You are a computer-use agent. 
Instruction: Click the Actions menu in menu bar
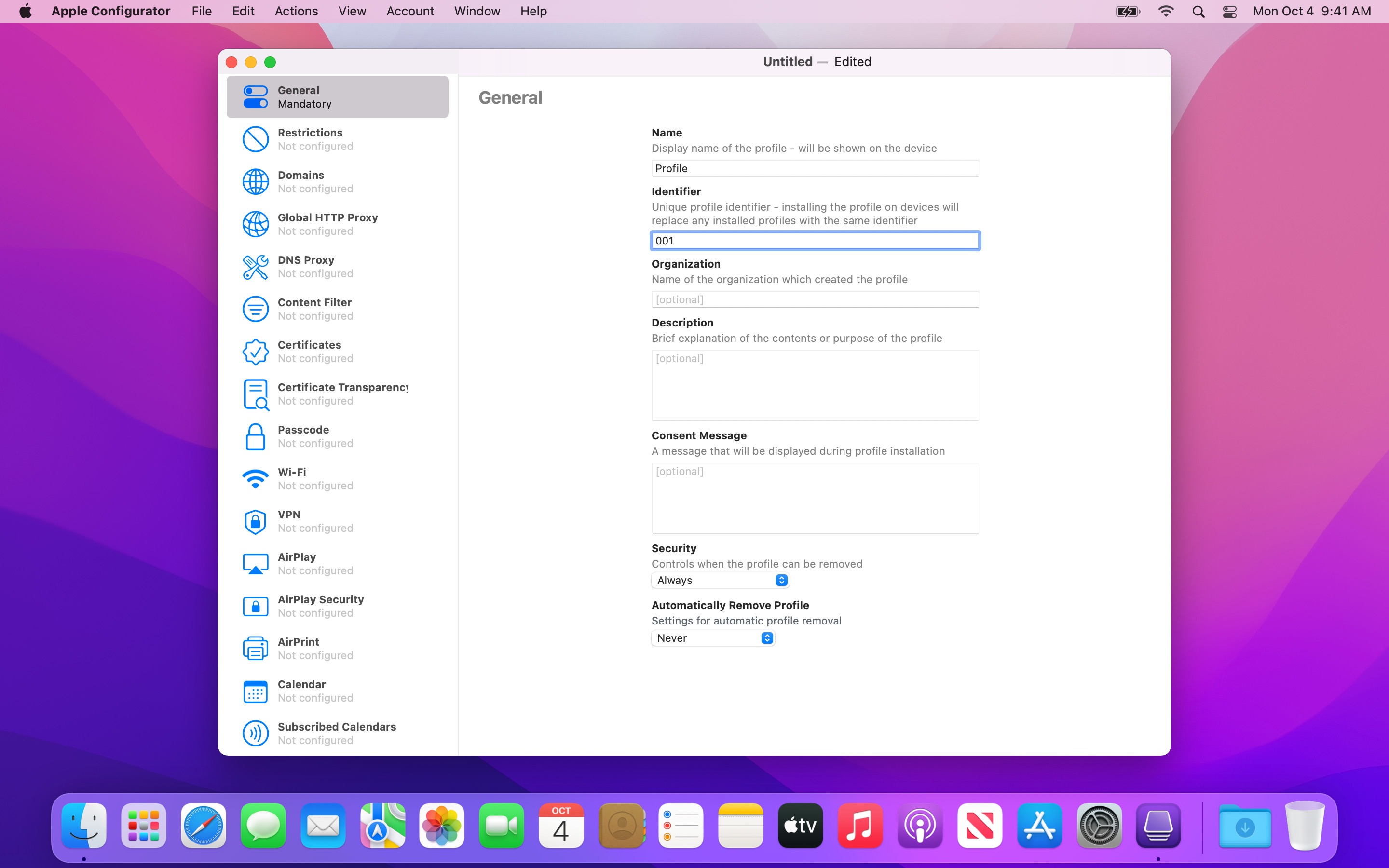[x=296, y=10]
